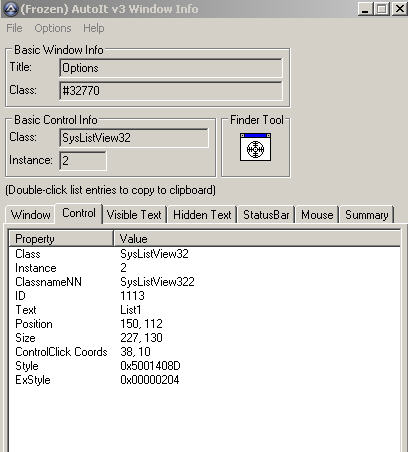Open the File menu
This screenshot has height=452, width=408.
(x=14, y=28)
